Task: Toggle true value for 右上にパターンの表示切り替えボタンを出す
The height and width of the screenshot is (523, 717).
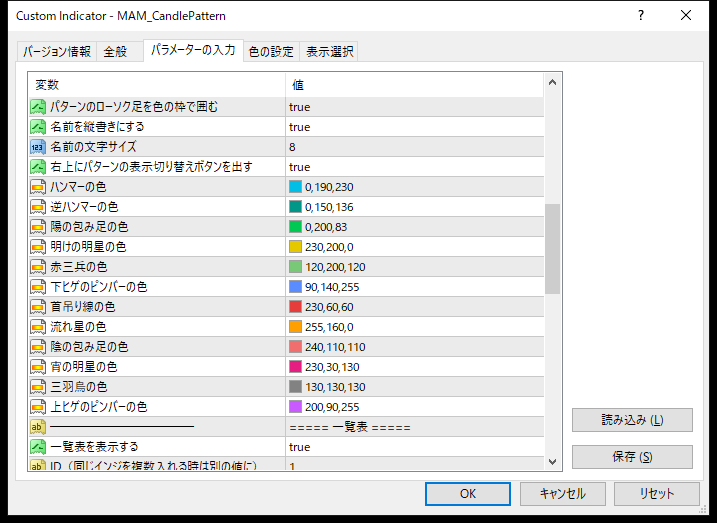Action: pyautogui.click(x=300, y=167)
